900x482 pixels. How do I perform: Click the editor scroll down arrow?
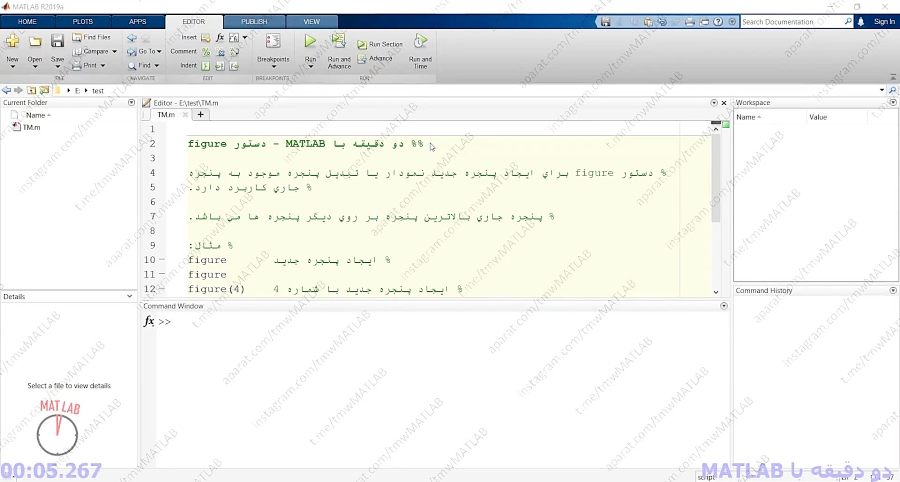(716, 292)
